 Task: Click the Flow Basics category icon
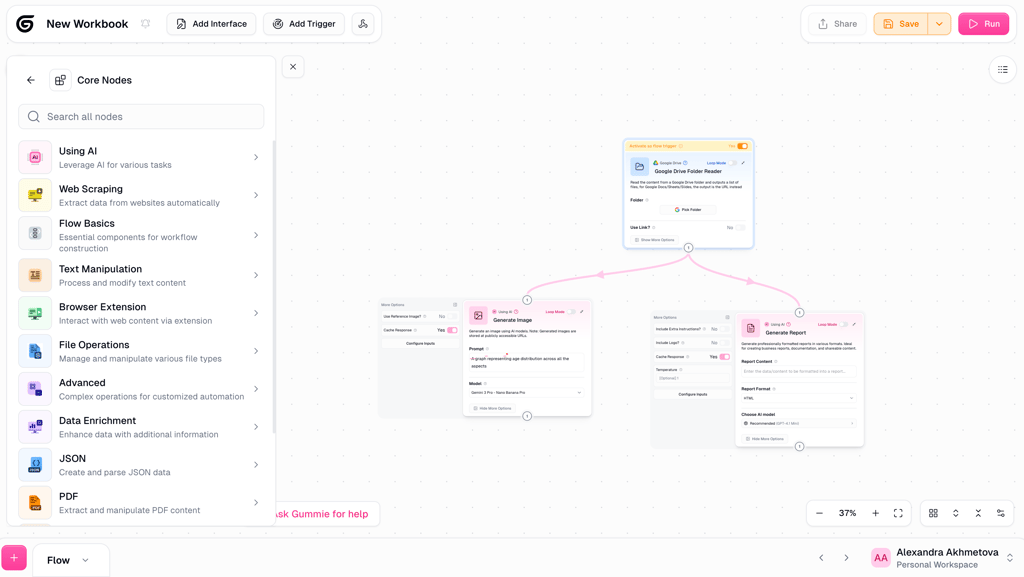tap(35, 234)
